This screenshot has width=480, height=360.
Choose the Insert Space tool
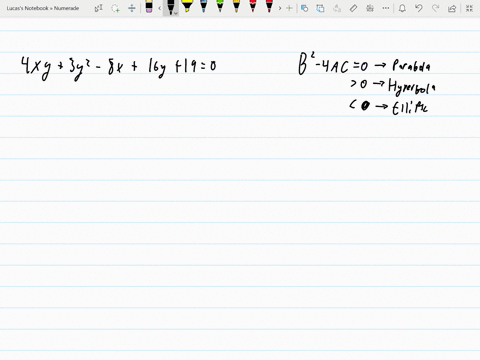[132, 8]
